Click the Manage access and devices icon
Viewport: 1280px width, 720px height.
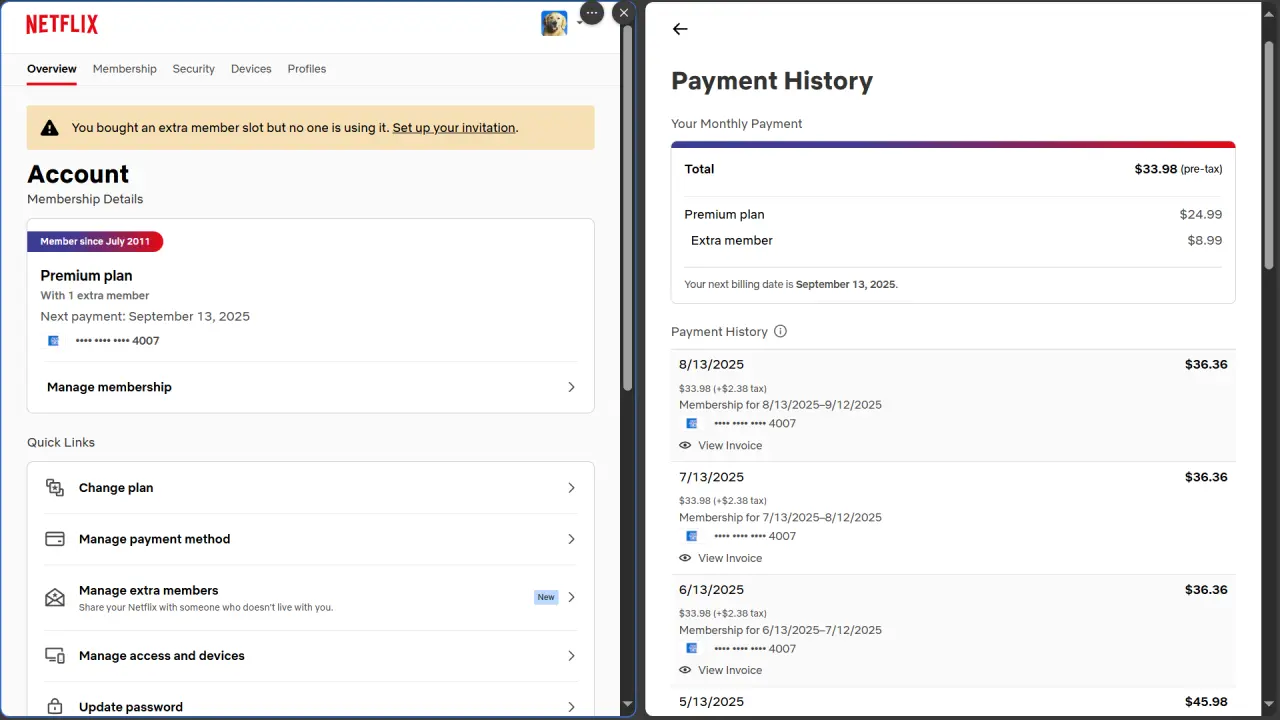(x=55, y=656)
